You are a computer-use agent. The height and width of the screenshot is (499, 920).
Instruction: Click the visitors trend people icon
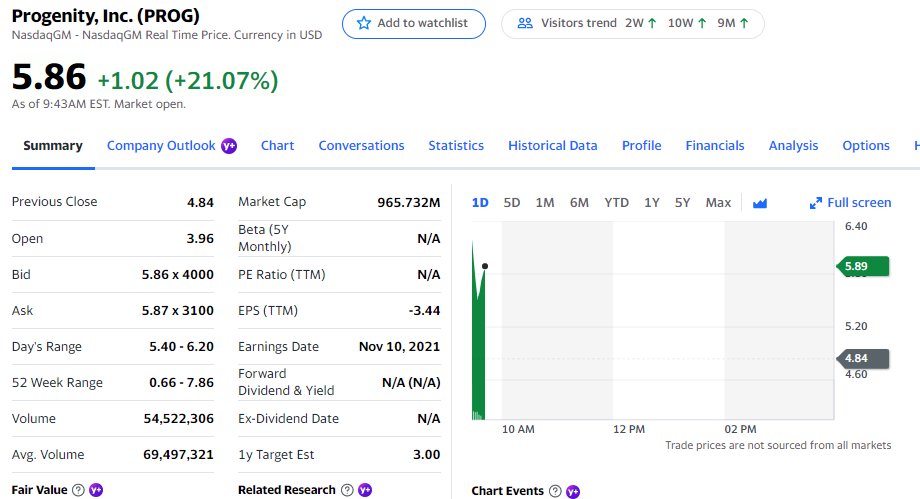pyautogui.click(x=525, y=23)
